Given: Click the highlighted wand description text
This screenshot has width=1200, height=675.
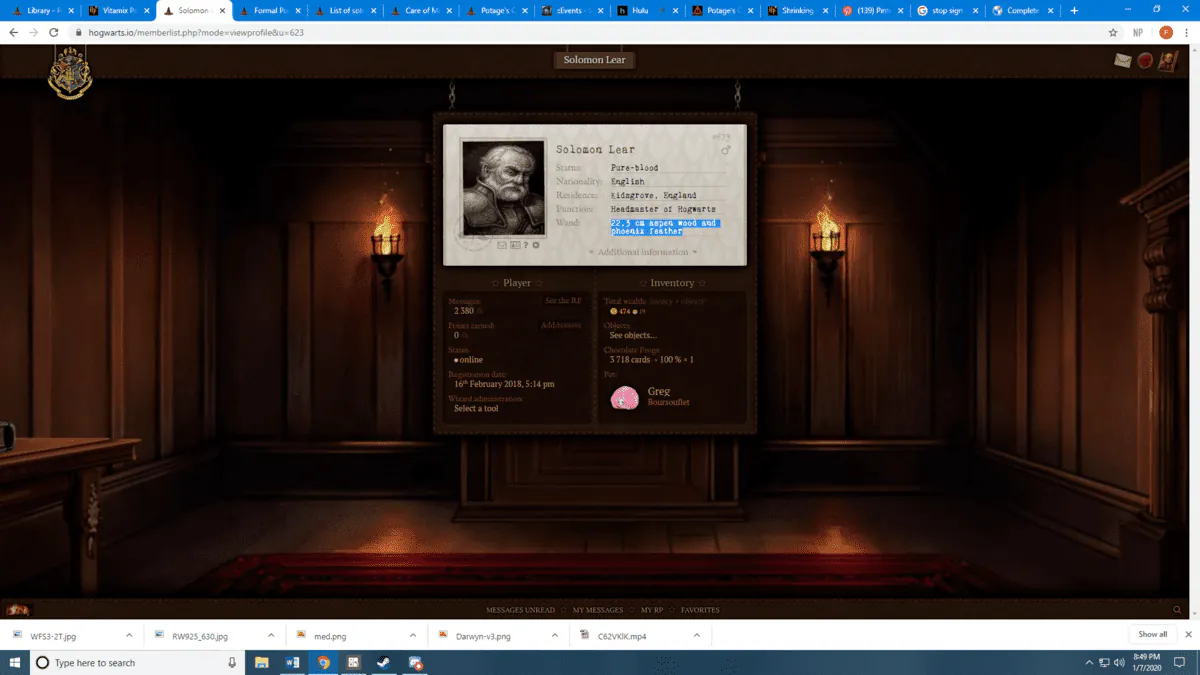Looking at the screenshot, I should (x=665, y=227).
